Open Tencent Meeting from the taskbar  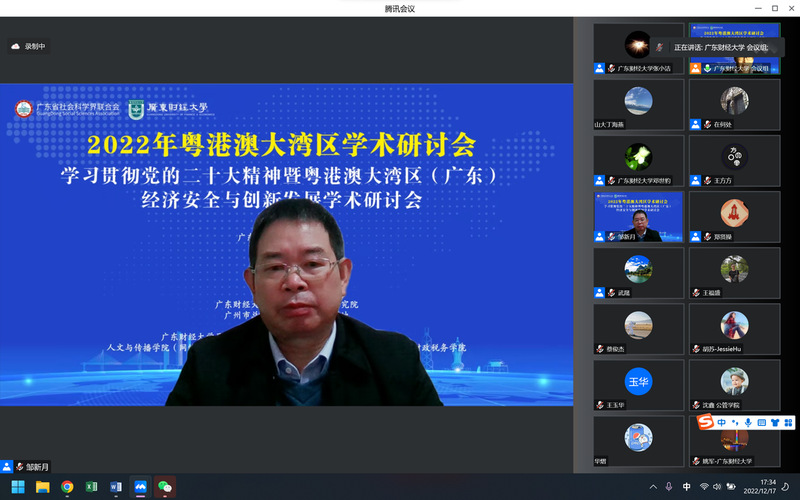[x=141, y=487]
